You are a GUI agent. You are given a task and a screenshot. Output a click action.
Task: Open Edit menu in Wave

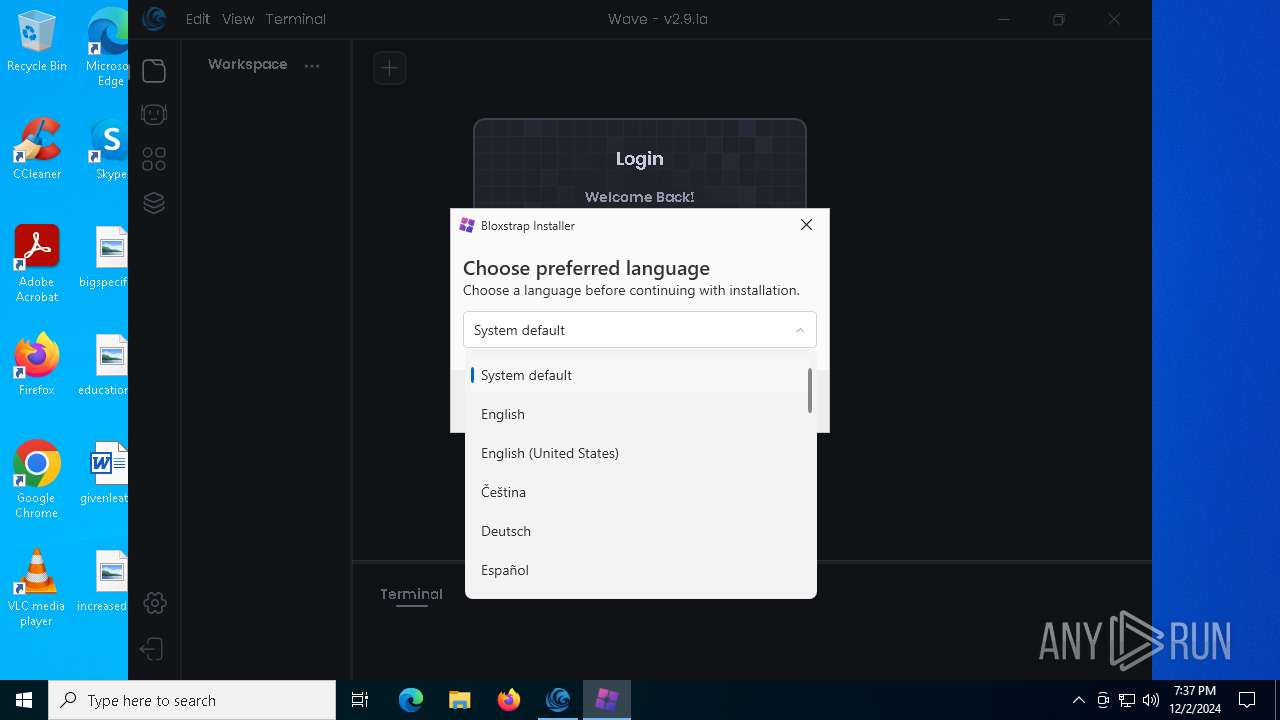[198, 19]
